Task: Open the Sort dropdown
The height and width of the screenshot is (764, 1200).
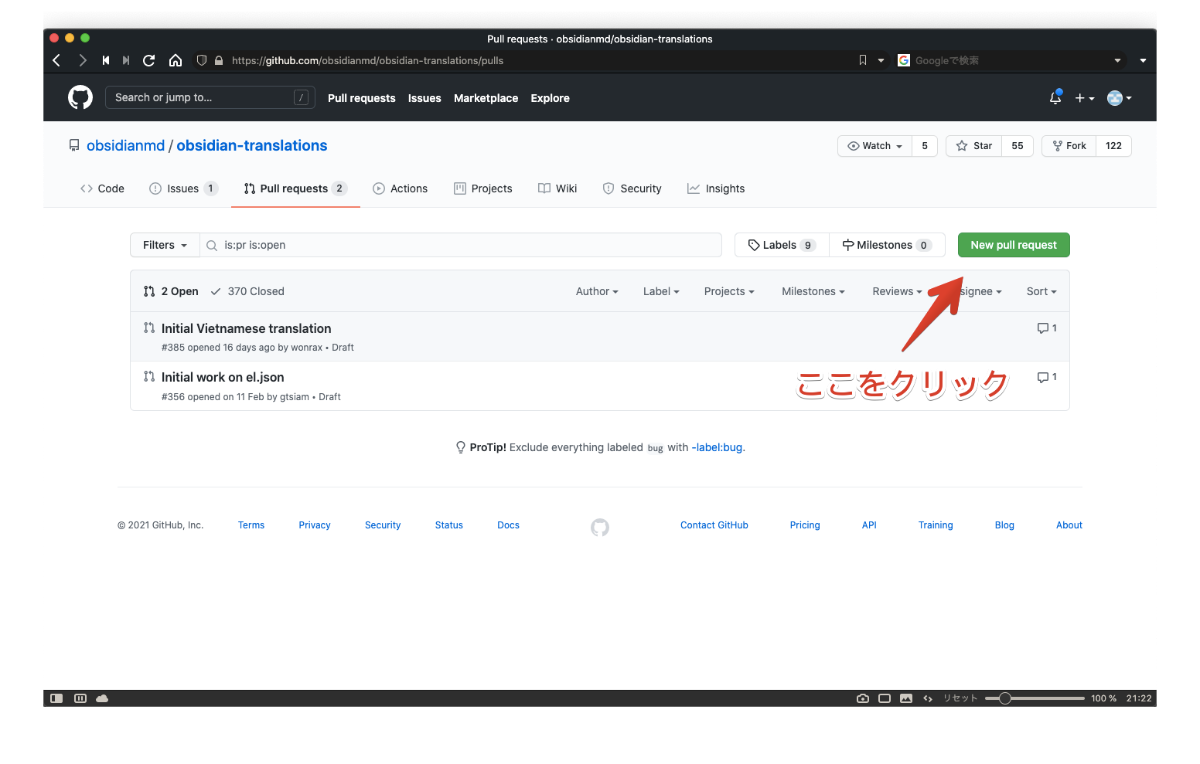Action: (x=1041, y=291)
